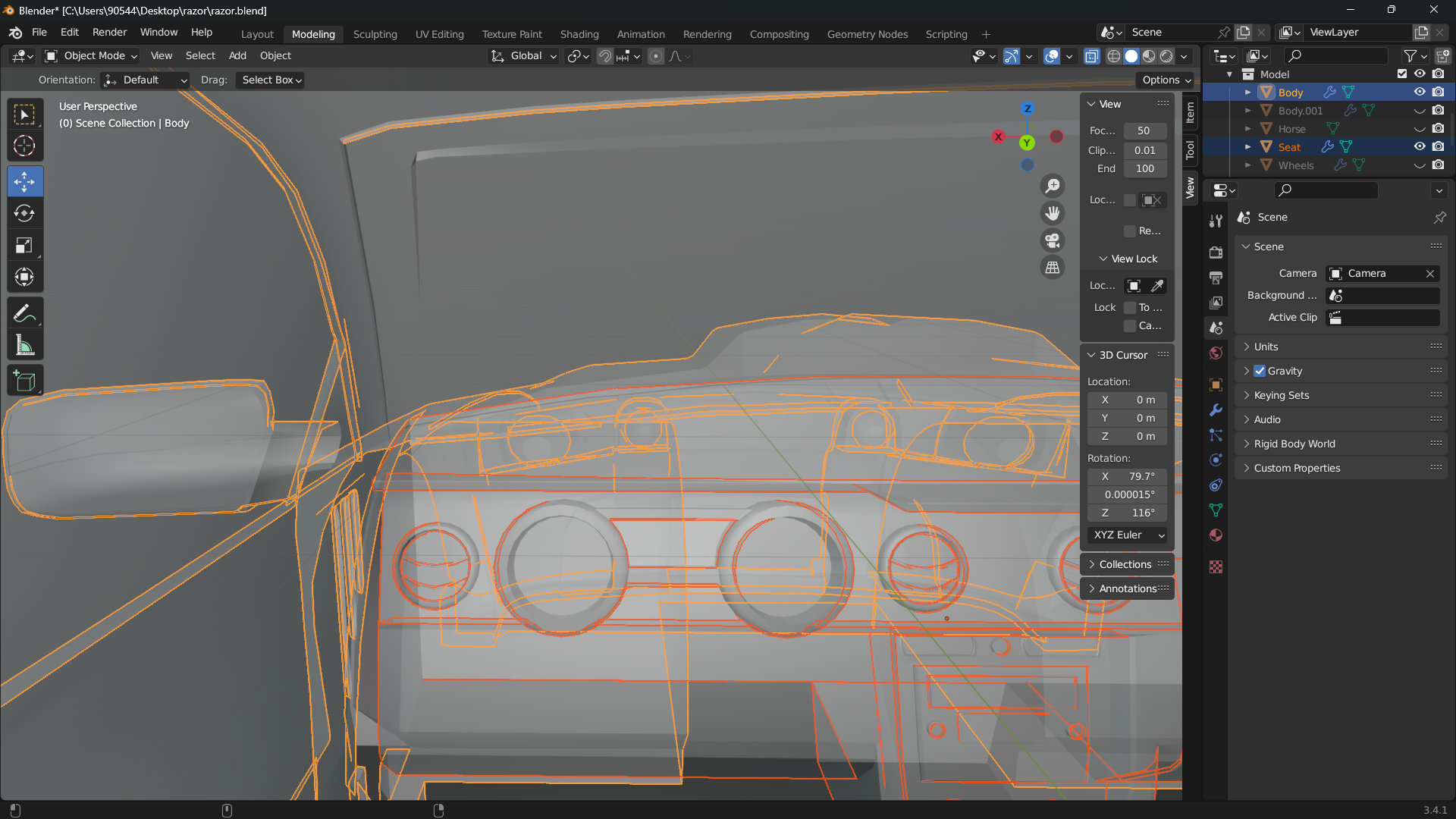The image size is (1456, 819).
Task: Click the Focal Length value field
Action: (1144, 130)
